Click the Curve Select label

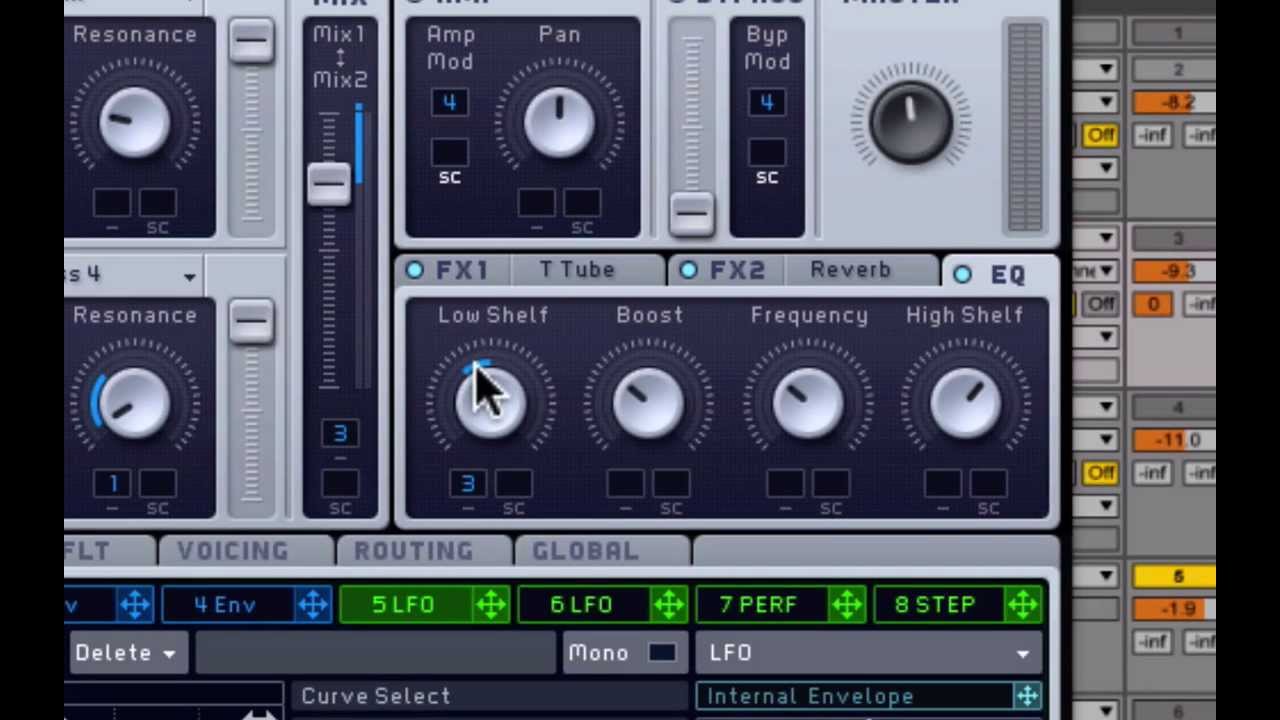pyautogui.click(x=376, y=696)
